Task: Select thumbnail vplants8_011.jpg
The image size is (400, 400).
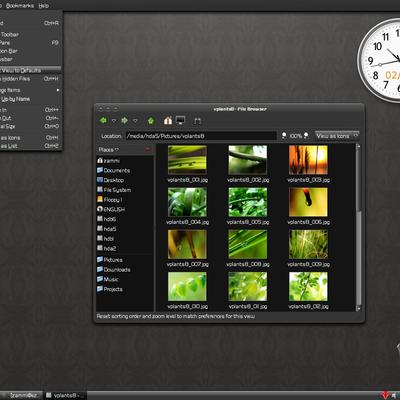Action: tap(248, 287)
